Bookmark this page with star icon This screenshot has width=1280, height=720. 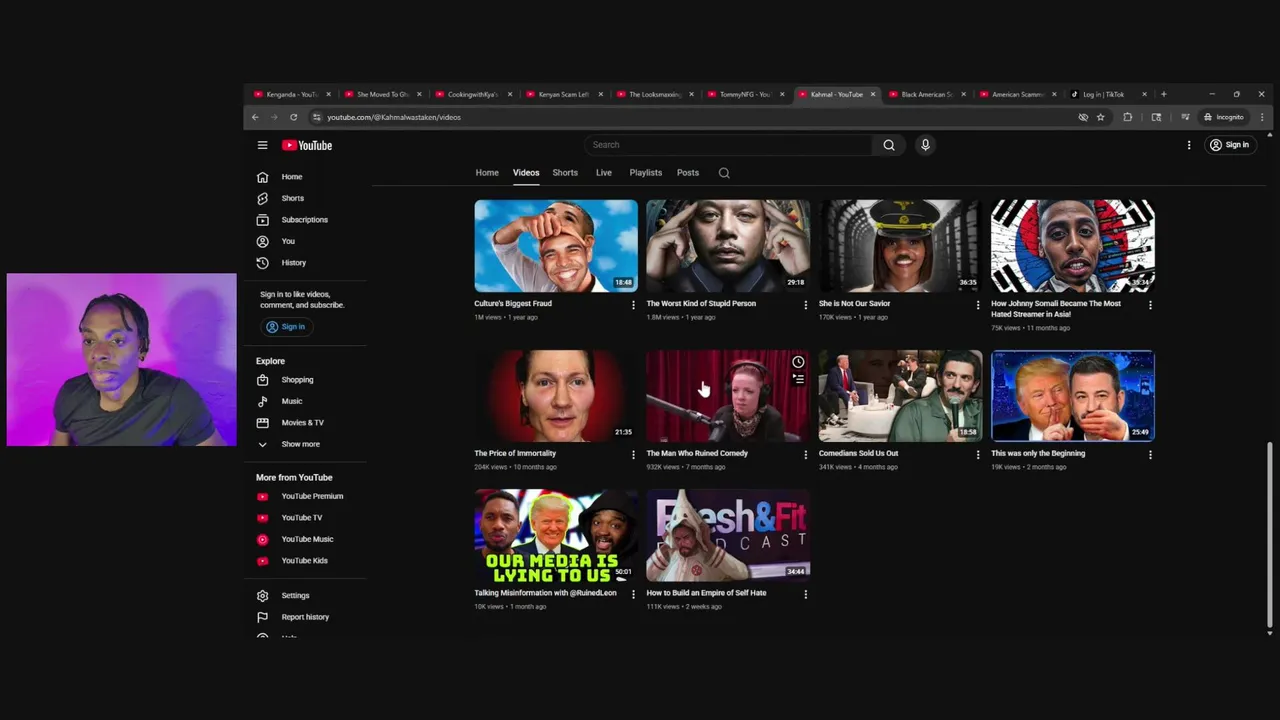[1100, 117]
